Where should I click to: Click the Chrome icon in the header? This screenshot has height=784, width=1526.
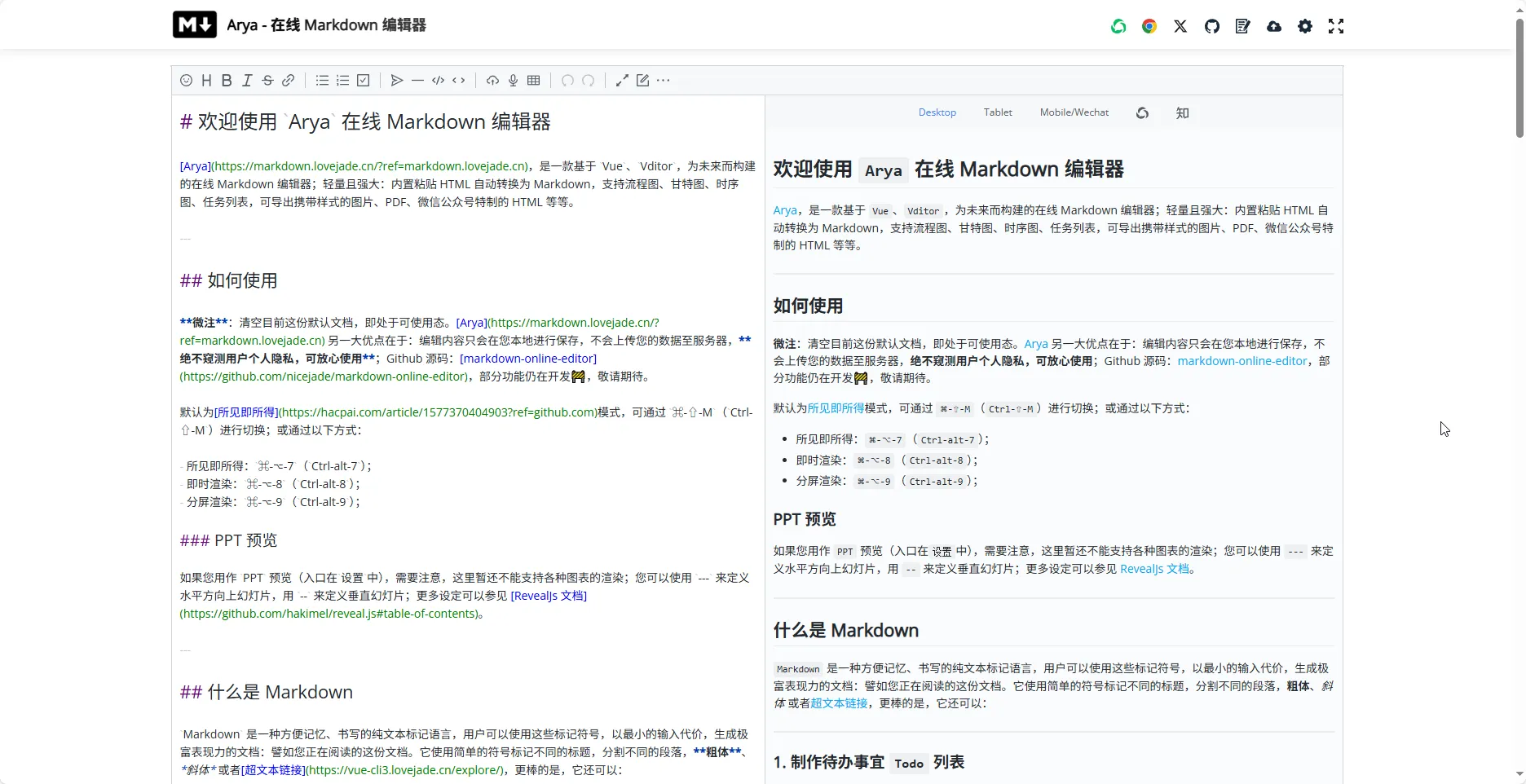pos(1149,26)
